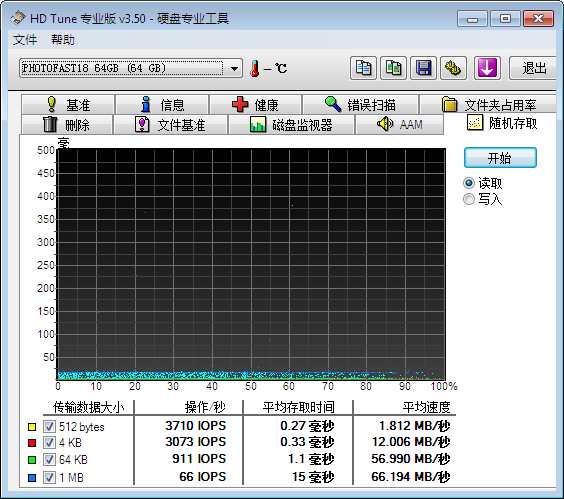Image resolution: width=564 pixels, height=499 pixels.
Task: Select the 写入 write radio button
Action: [x=469, y=199]
